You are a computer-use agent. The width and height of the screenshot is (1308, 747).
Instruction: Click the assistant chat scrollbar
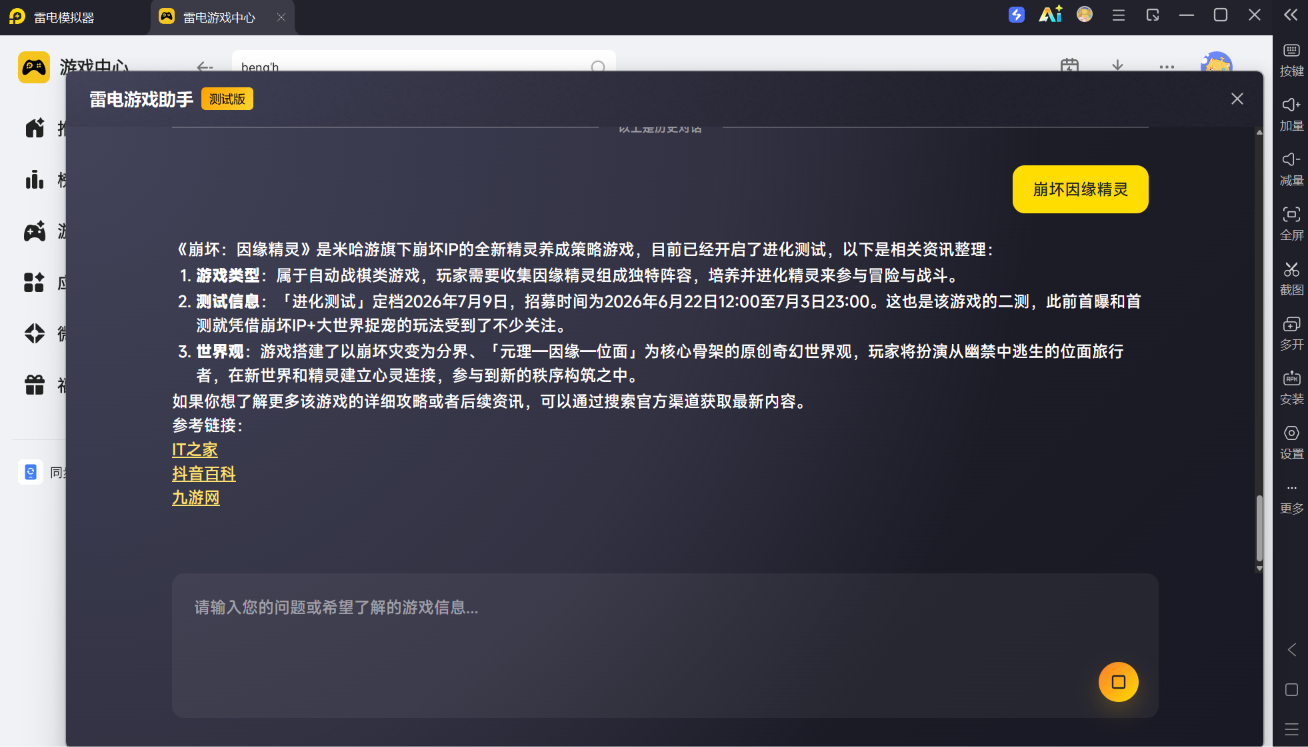tap(1259, 530)
